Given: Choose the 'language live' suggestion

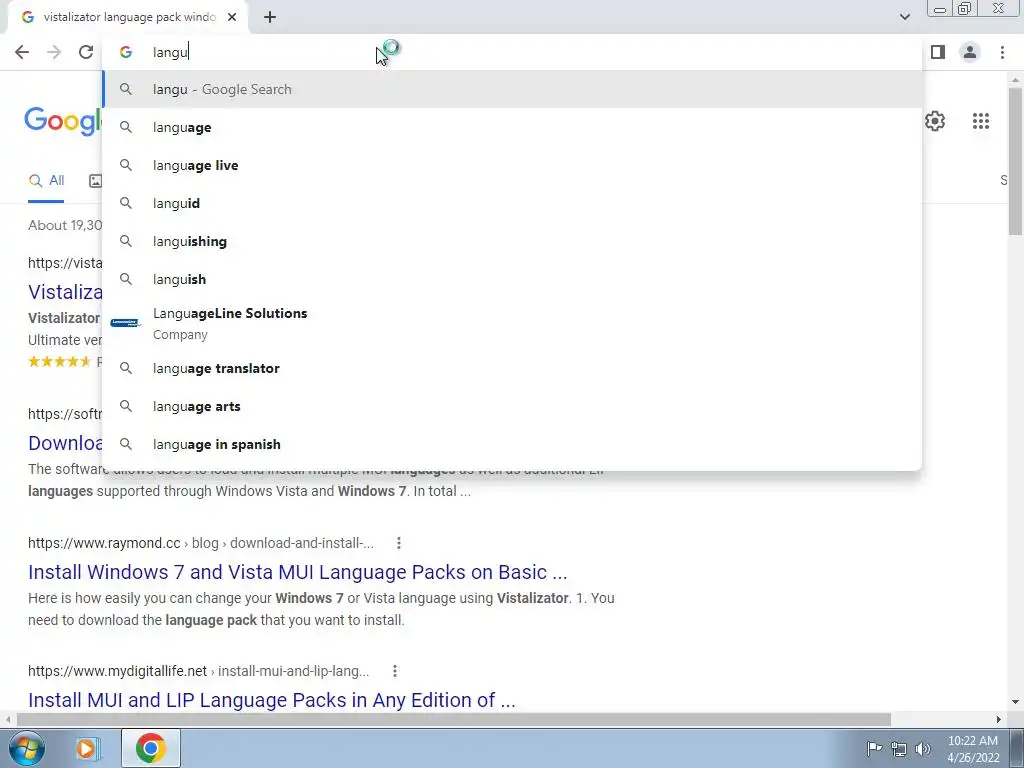Looking at the screenshot, I should 512,165.
